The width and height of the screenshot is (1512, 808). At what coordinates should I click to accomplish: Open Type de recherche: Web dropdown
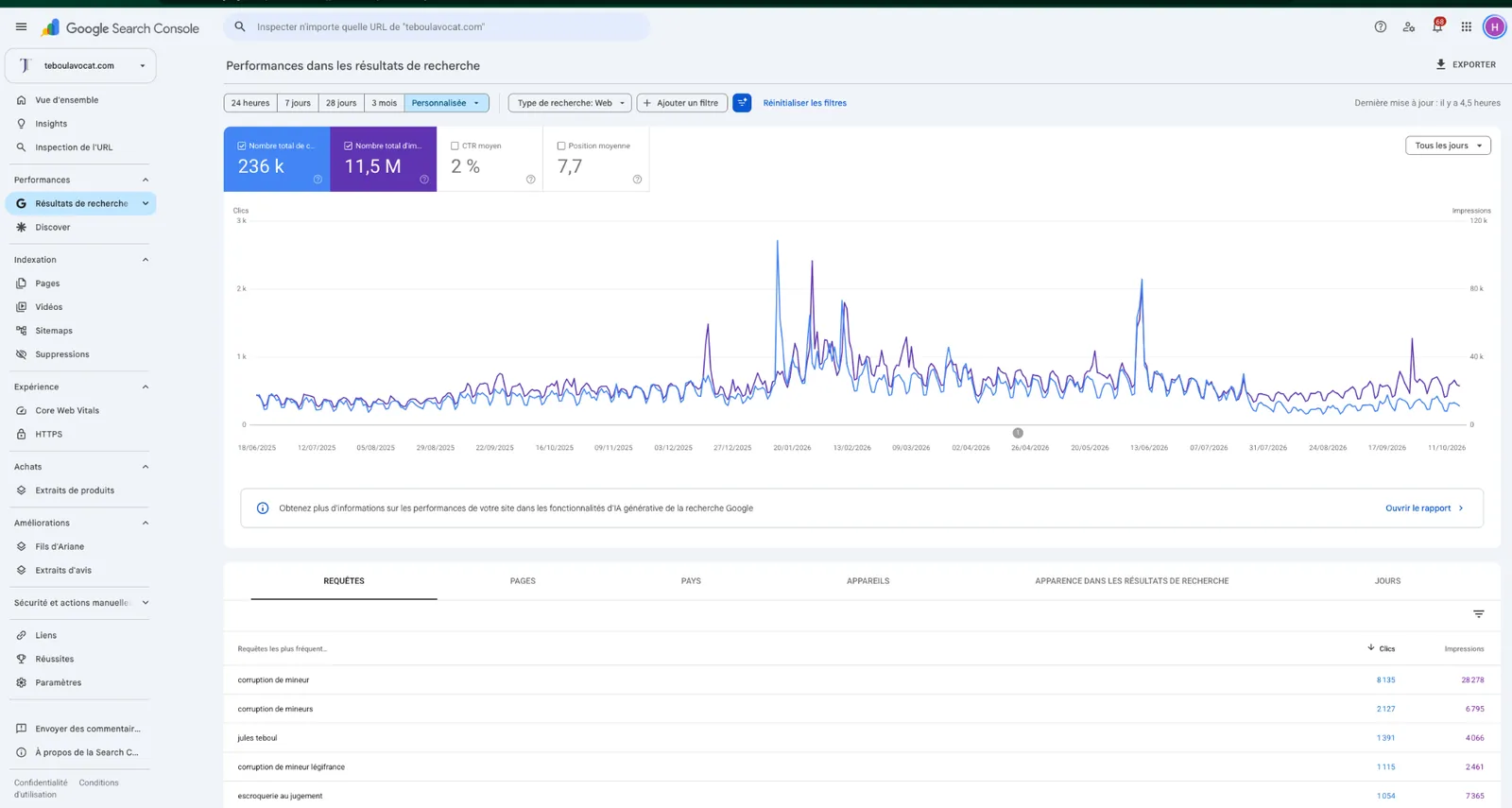click(570, 103)
